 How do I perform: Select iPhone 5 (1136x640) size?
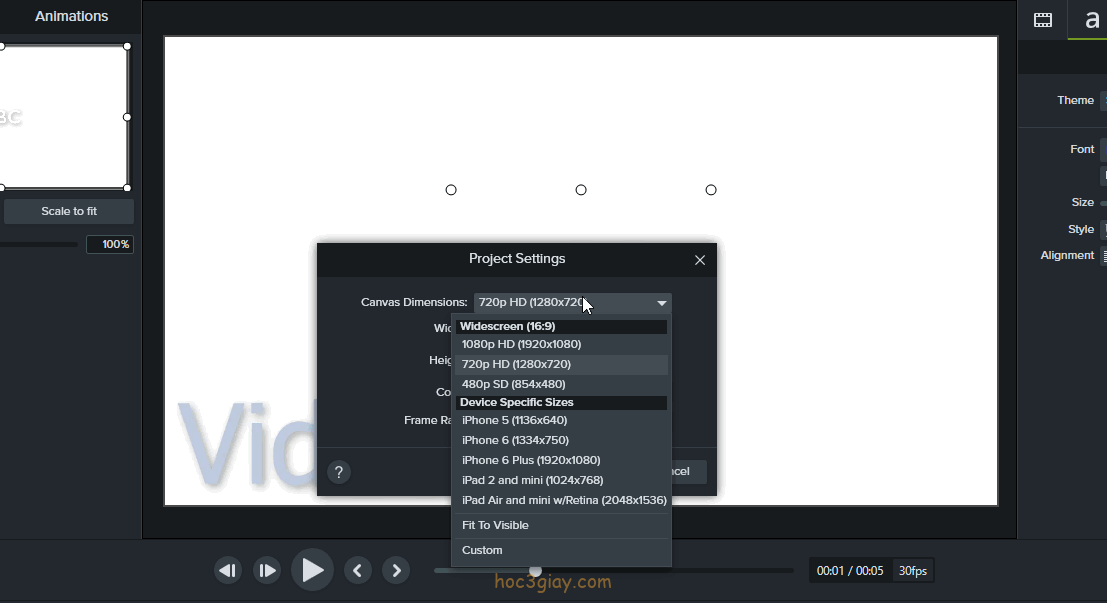(x=514, y=420)
